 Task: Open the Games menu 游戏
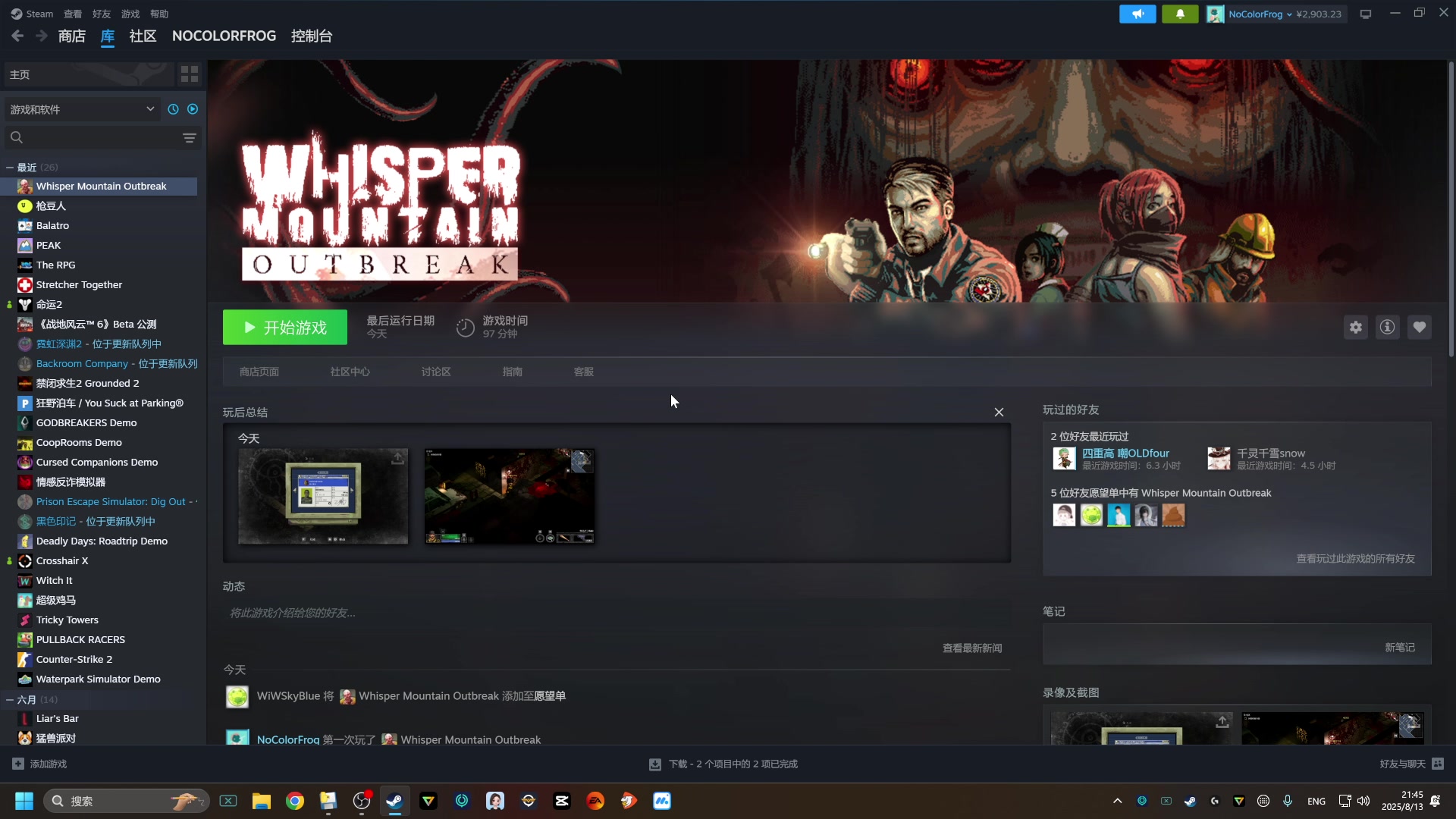point(130,14)
